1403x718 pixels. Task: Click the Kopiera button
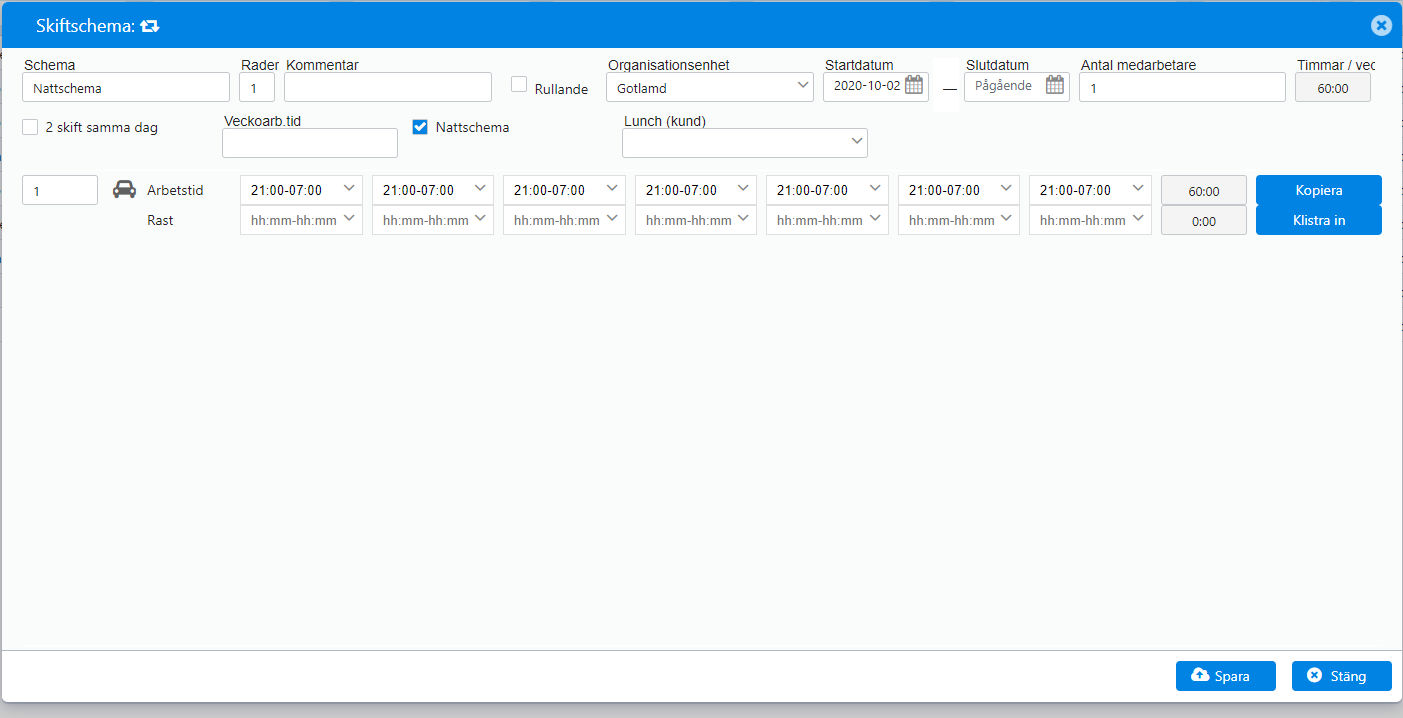click(x=1319, y=190)
